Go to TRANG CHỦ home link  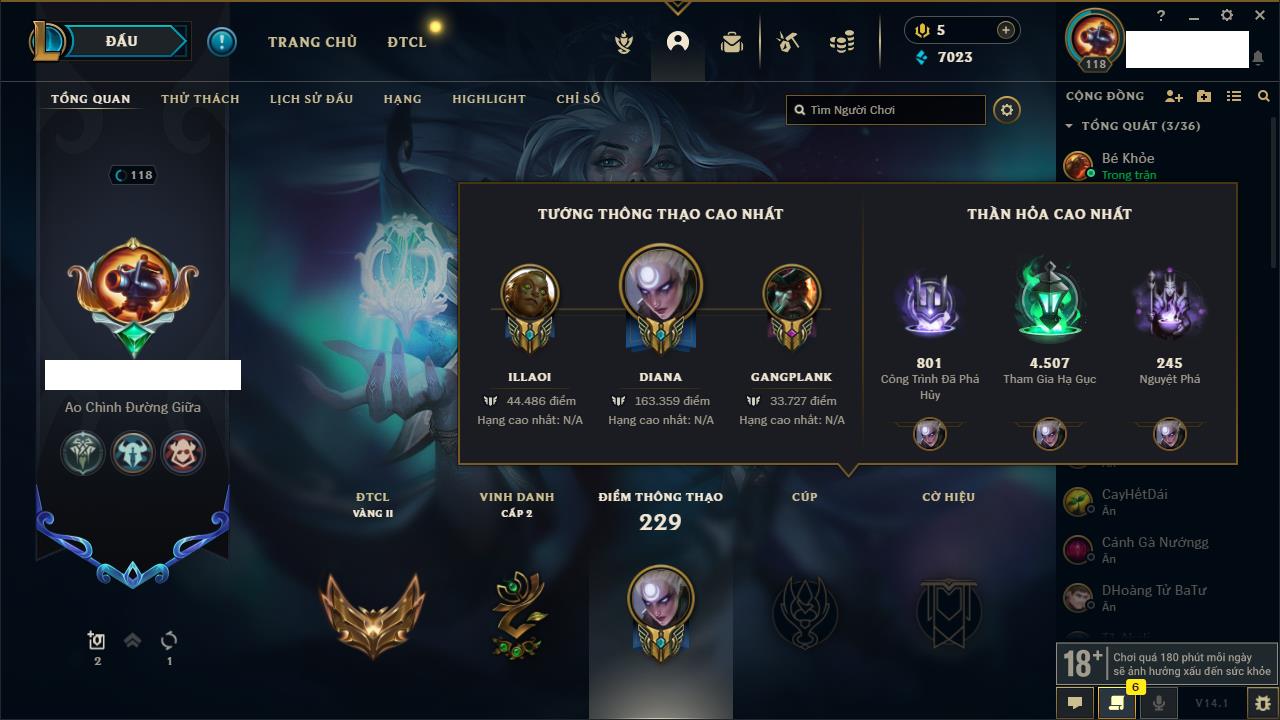click(312, 42)
